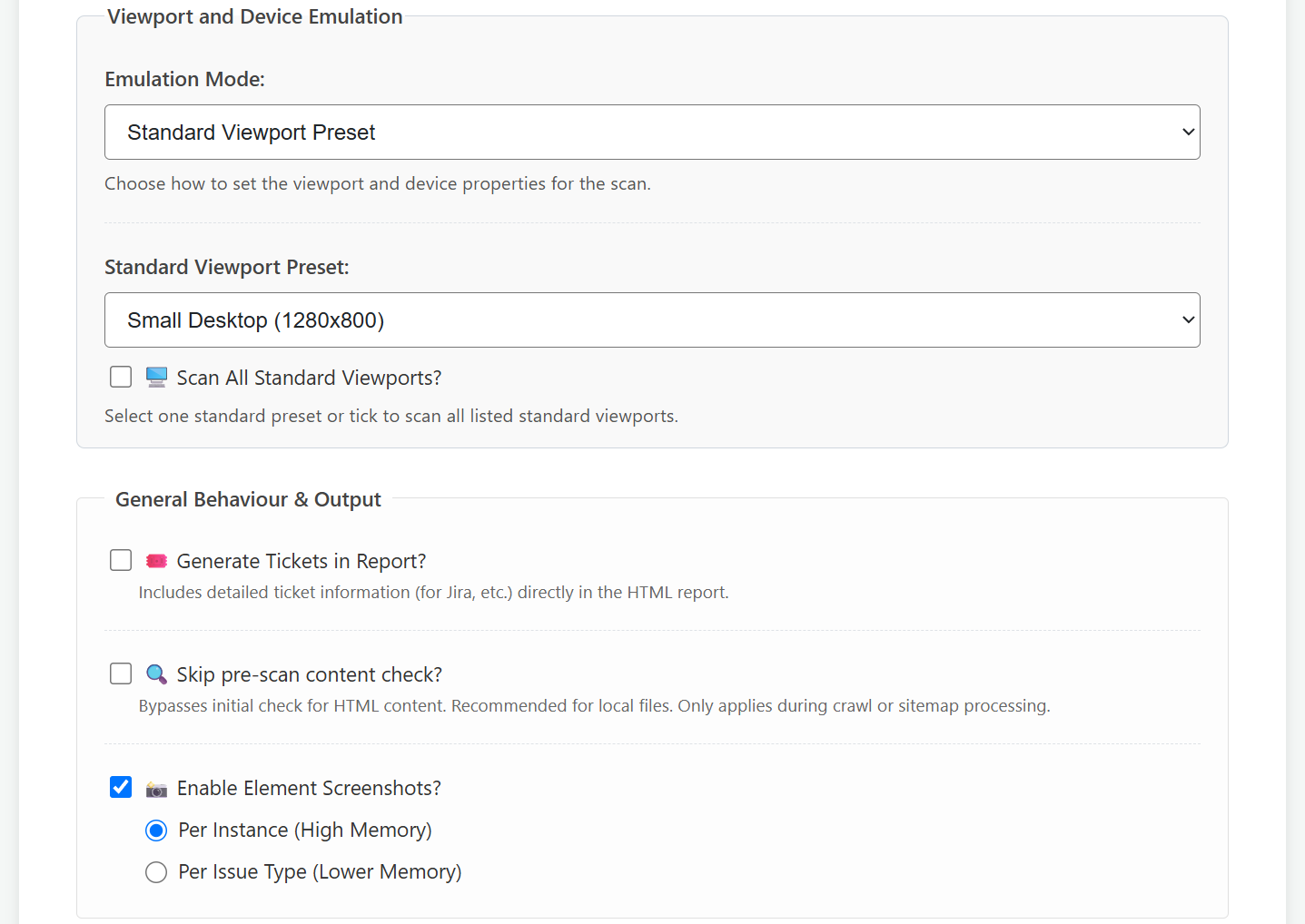Open the Standard Viewport Preset dropdown
1305x924 pixels.
pos(652,320)
